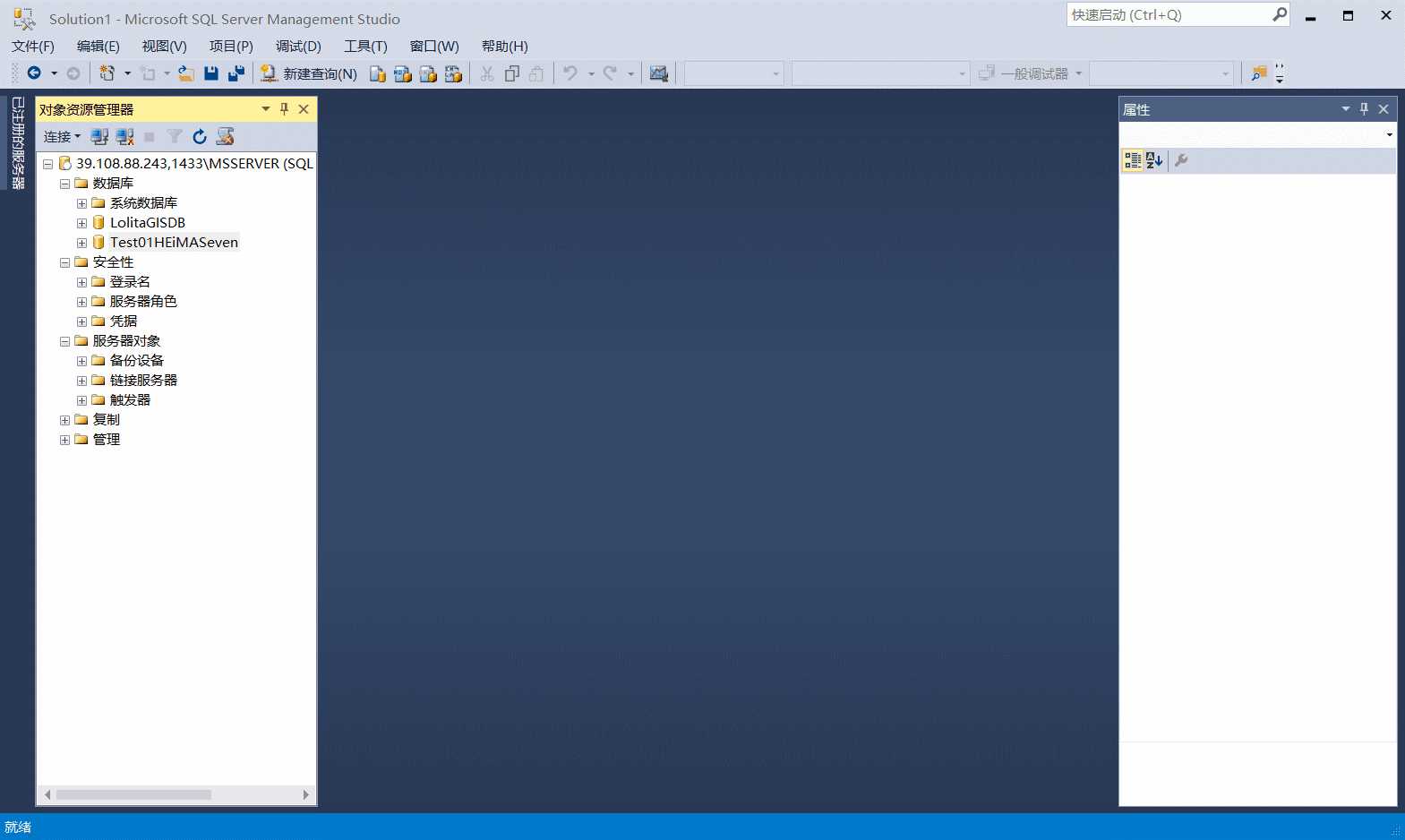Click the Copy icon in toolbar
1405x840 pixels.
[512, 73]
